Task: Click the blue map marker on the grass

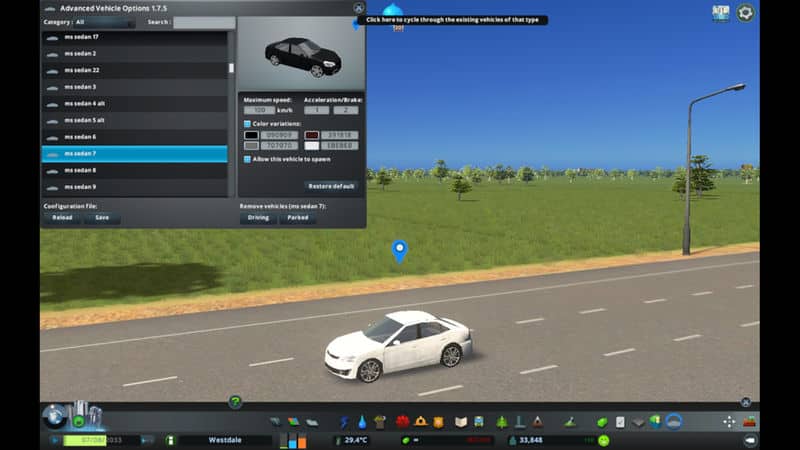Action: tap(399, 249)
